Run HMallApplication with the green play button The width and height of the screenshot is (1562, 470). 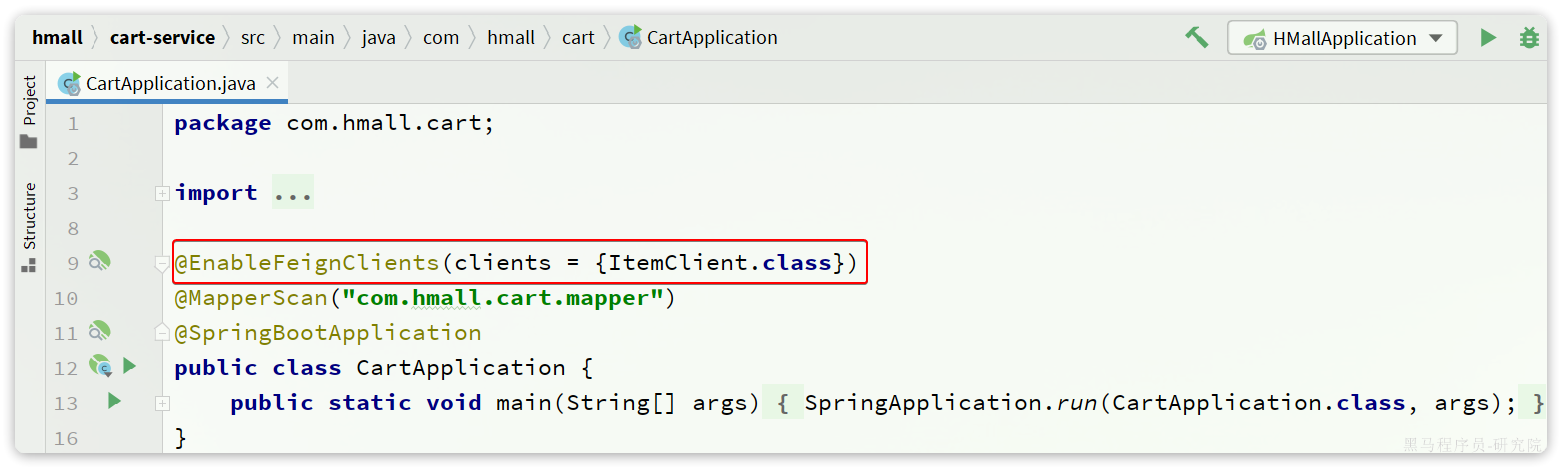click(x=1488, y=38)
